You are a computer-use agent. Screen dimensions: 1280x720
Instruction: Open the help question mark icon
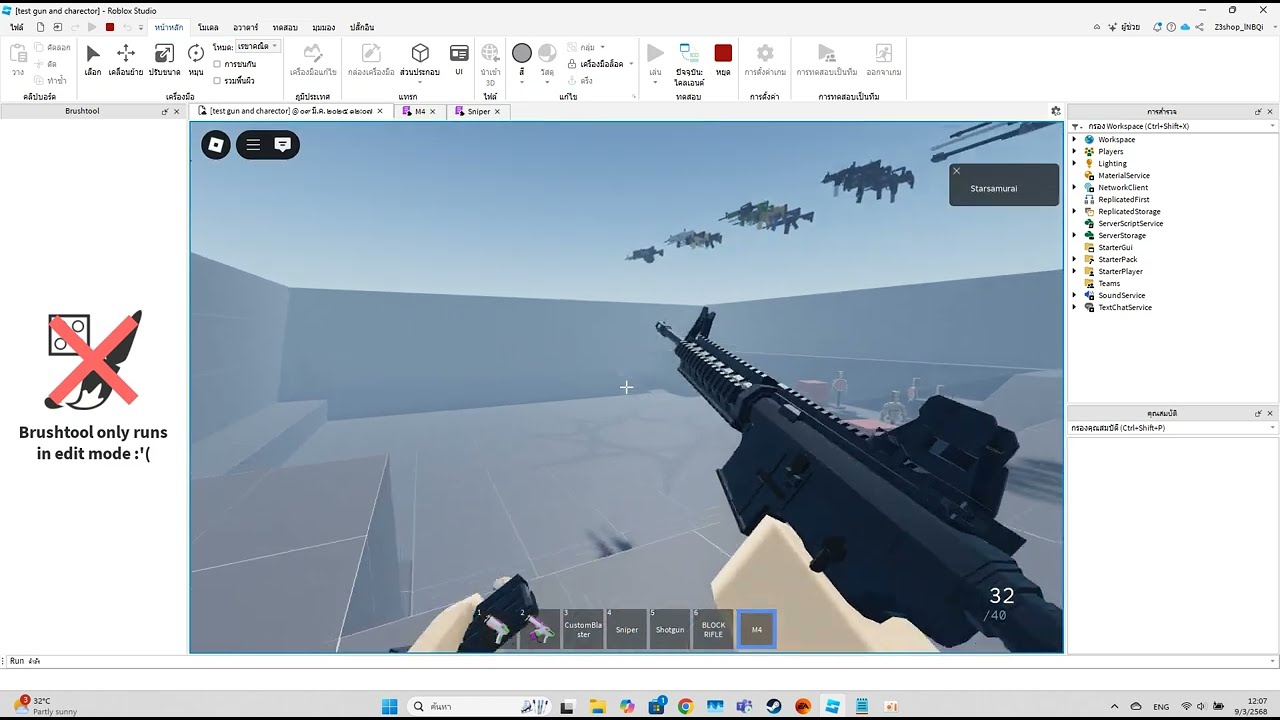[1171, 27]
